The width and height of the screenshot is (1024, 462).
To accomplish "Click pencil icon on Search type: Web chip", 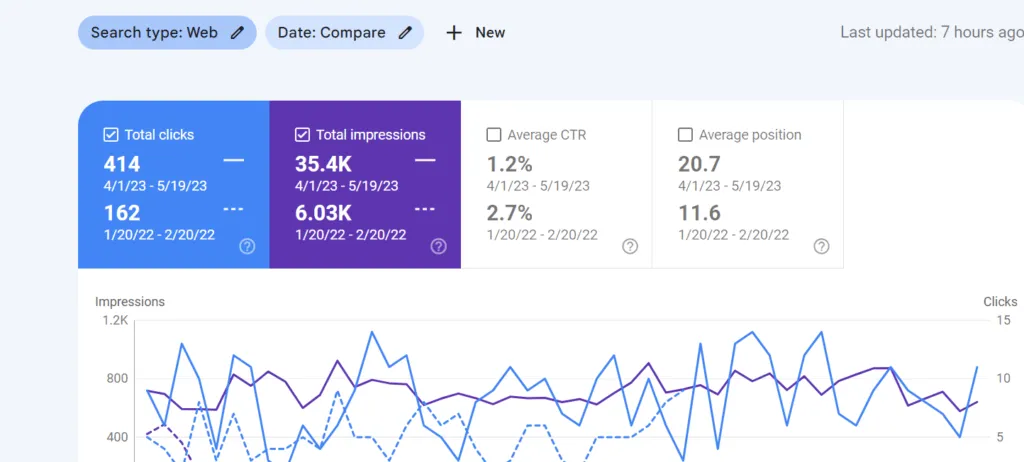I will [237, 33].
